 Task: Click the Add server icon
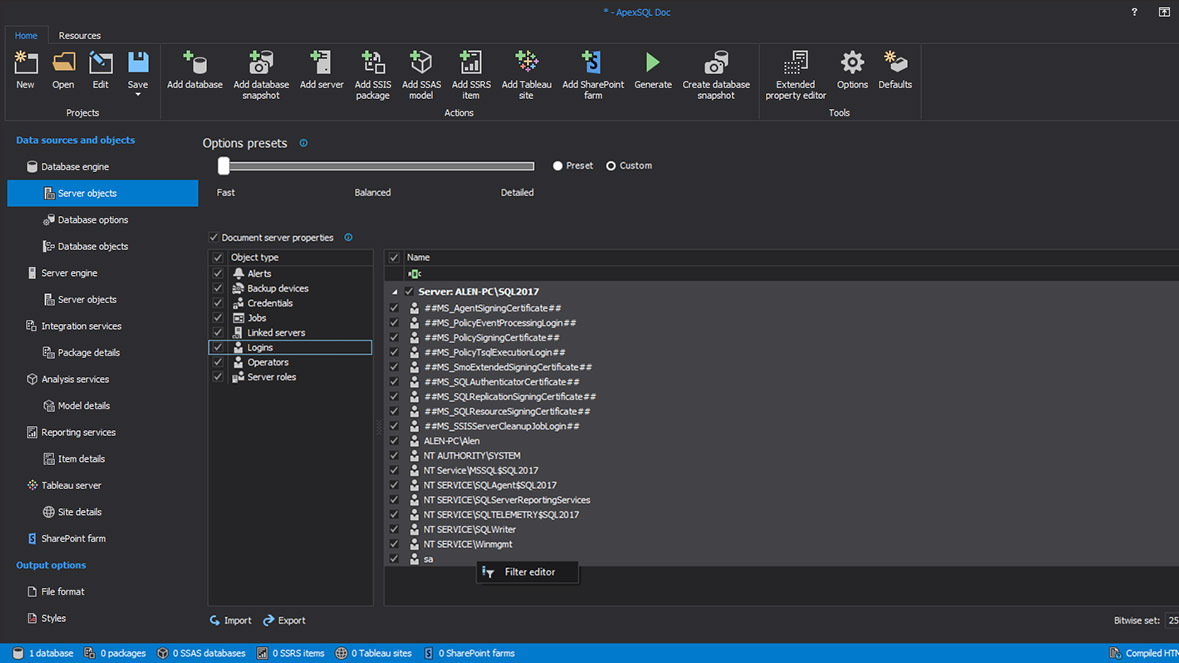click(321, 62)
